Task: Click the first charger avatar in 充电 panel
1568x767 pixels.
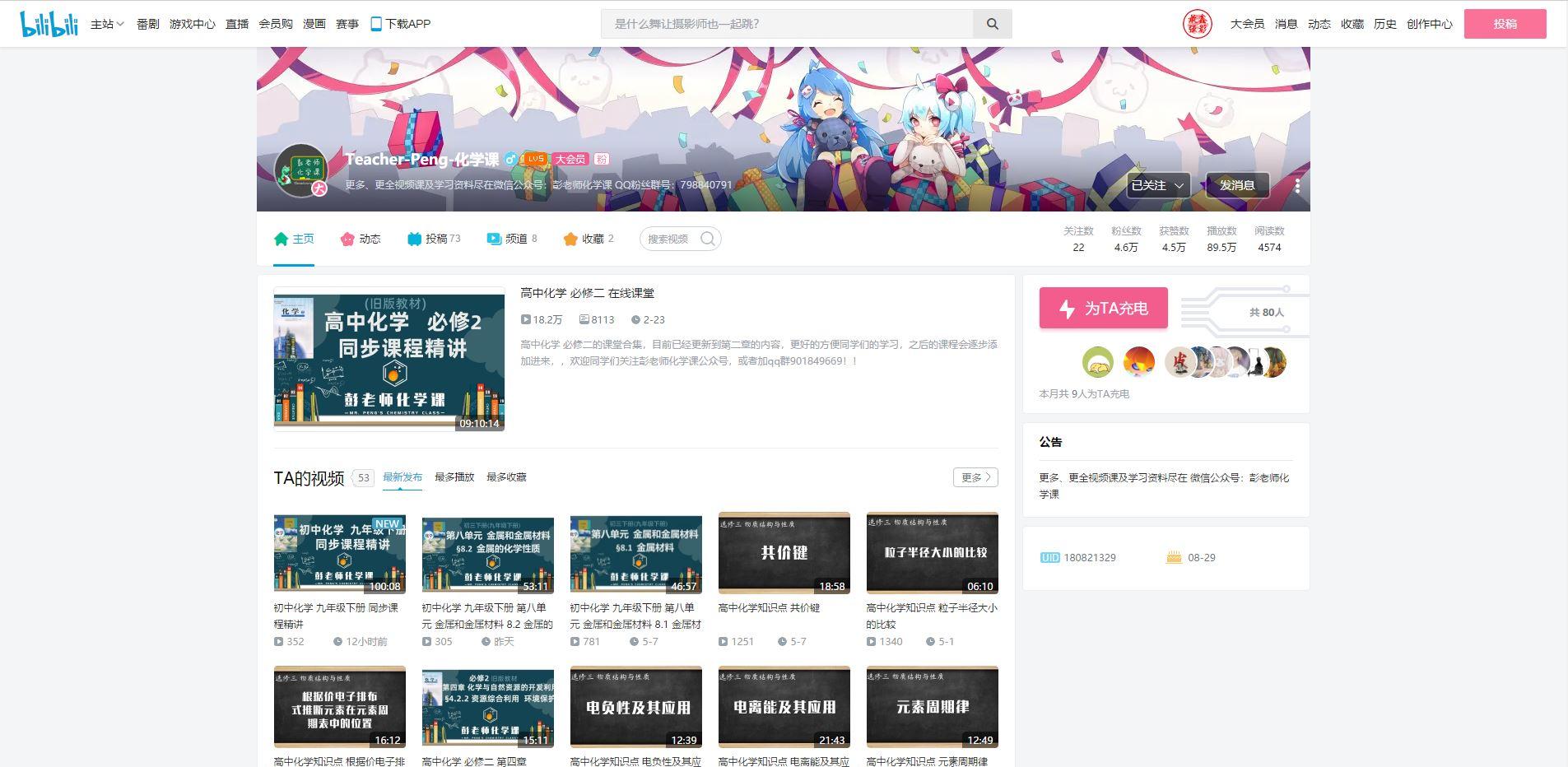Action: (1097, 361)
